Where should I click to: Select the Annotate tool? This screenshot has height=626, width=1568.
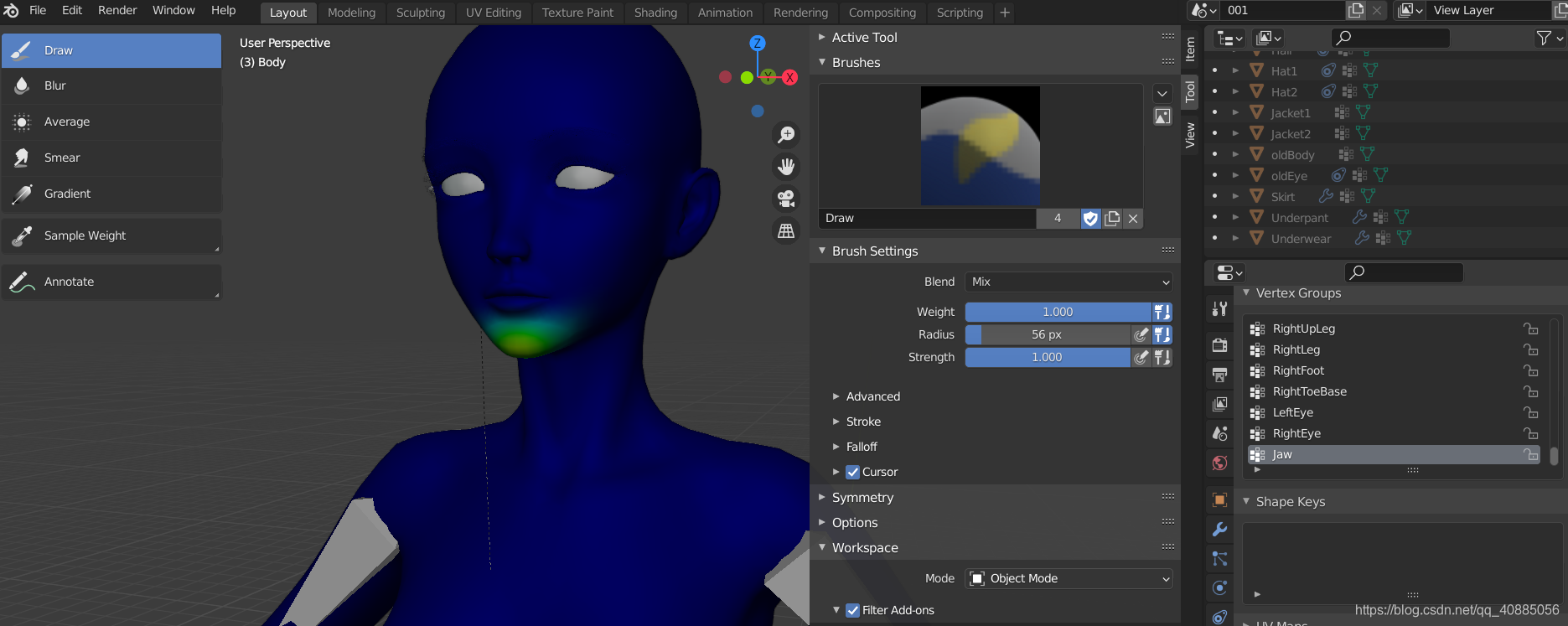click(111, 282)
